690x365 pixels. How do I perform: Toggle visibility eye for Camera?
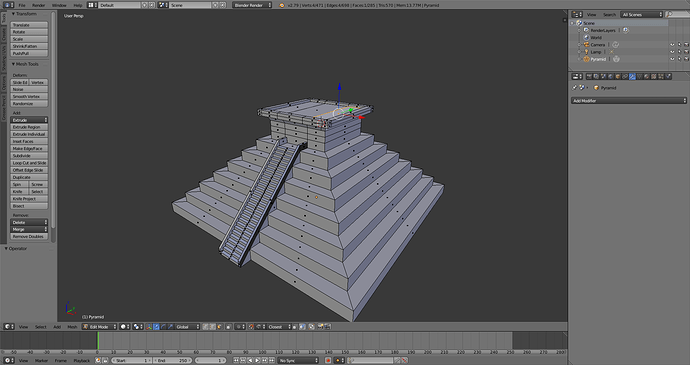coord(672,45)
